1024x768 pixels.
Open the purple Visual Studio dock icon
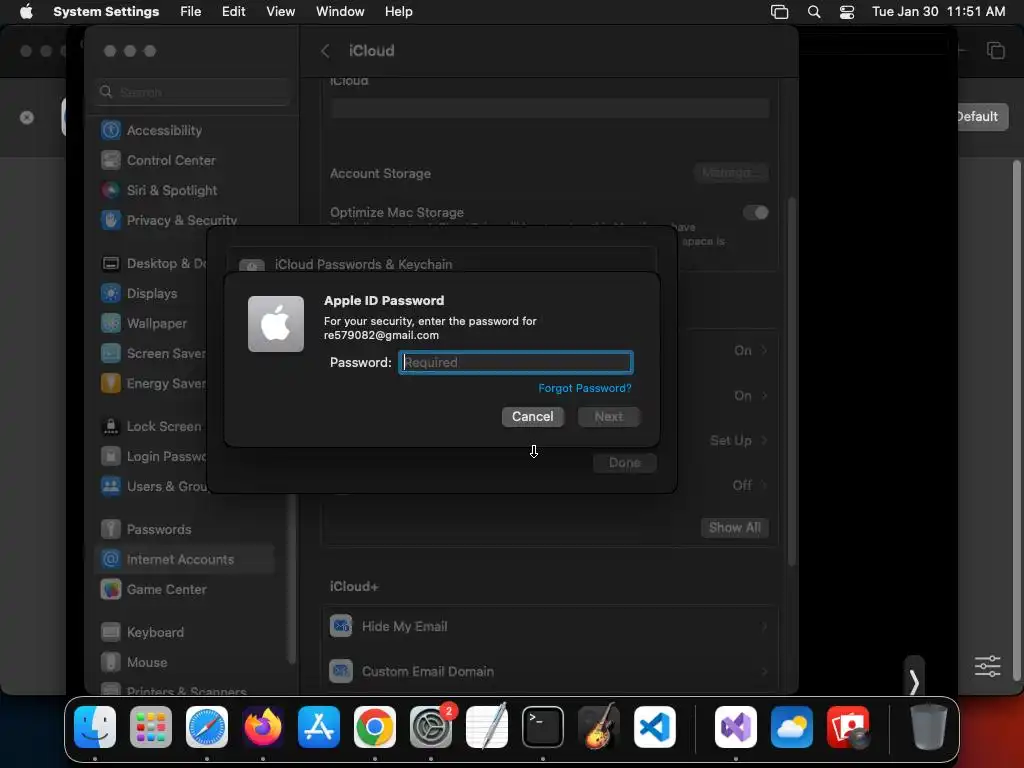(736, 727)
